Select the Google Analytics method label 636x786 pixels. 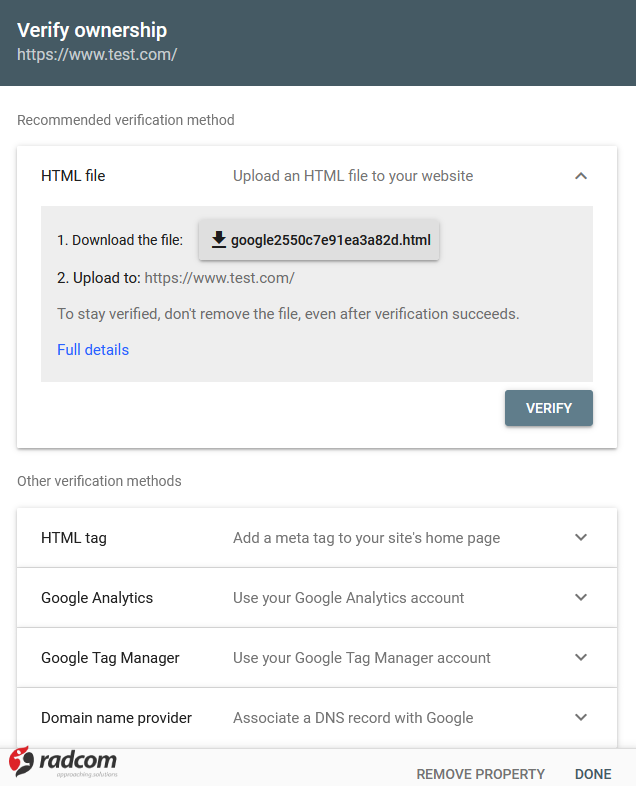pyautogui.click(x=97, y=598)
